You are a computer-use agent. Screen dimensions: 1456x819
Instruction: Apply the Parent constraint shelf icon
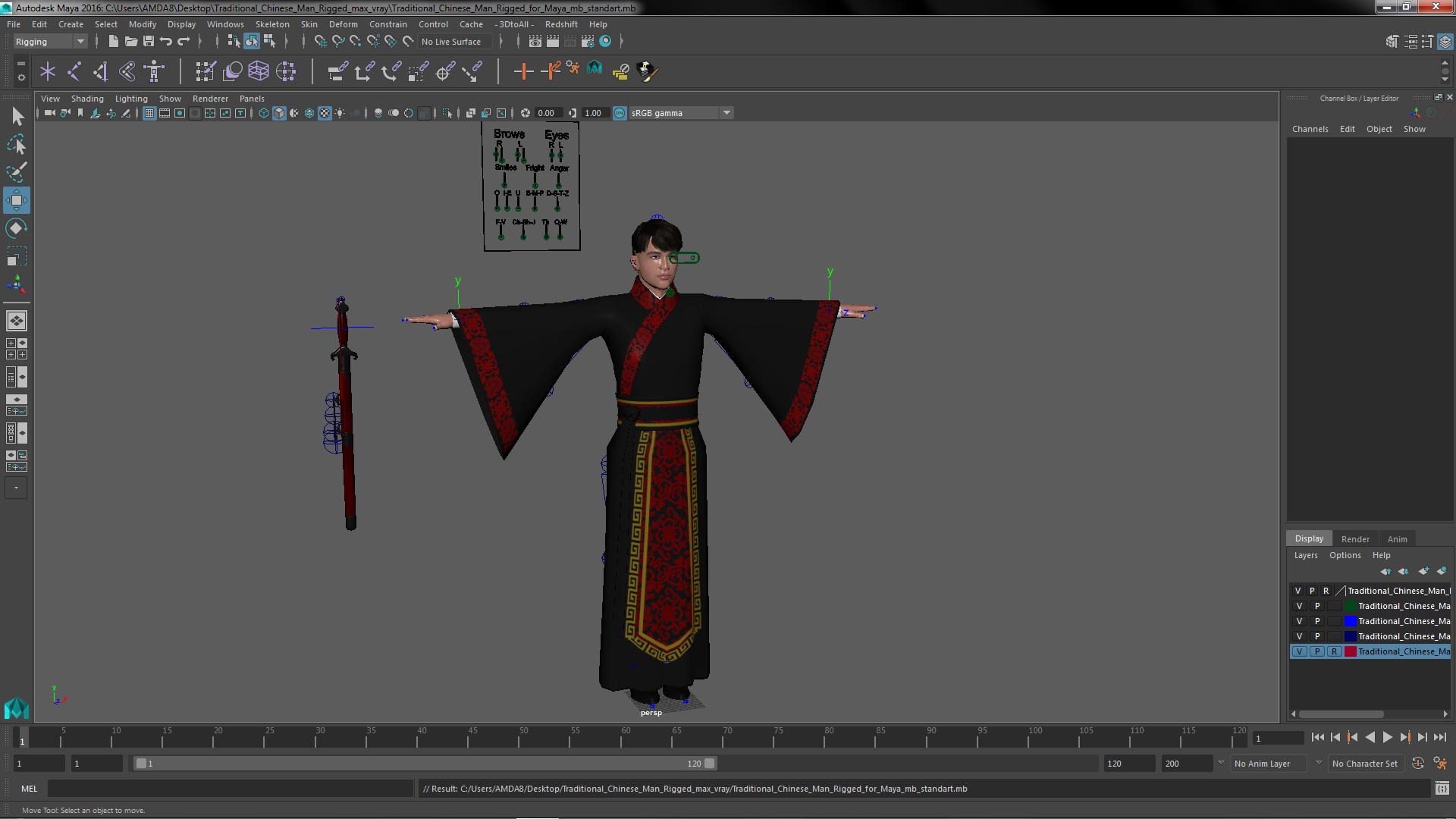click(338, 71)
